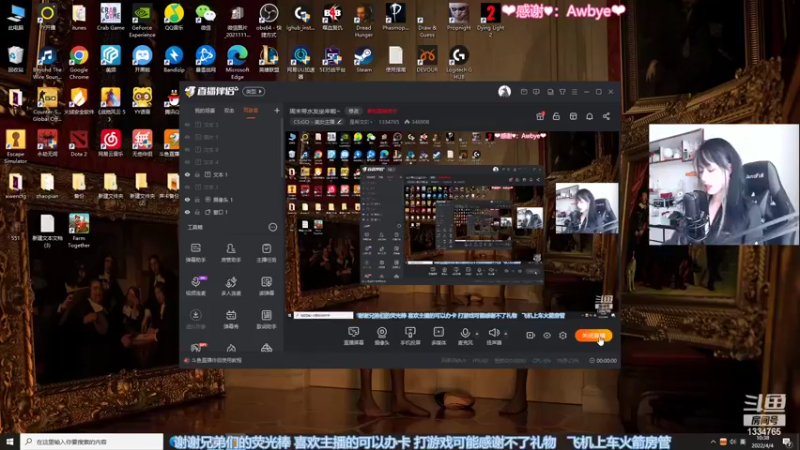The width and height of the screenshot is (800, 450).
Task: Expand the speaker options arrow
Action: click(506, 334)
